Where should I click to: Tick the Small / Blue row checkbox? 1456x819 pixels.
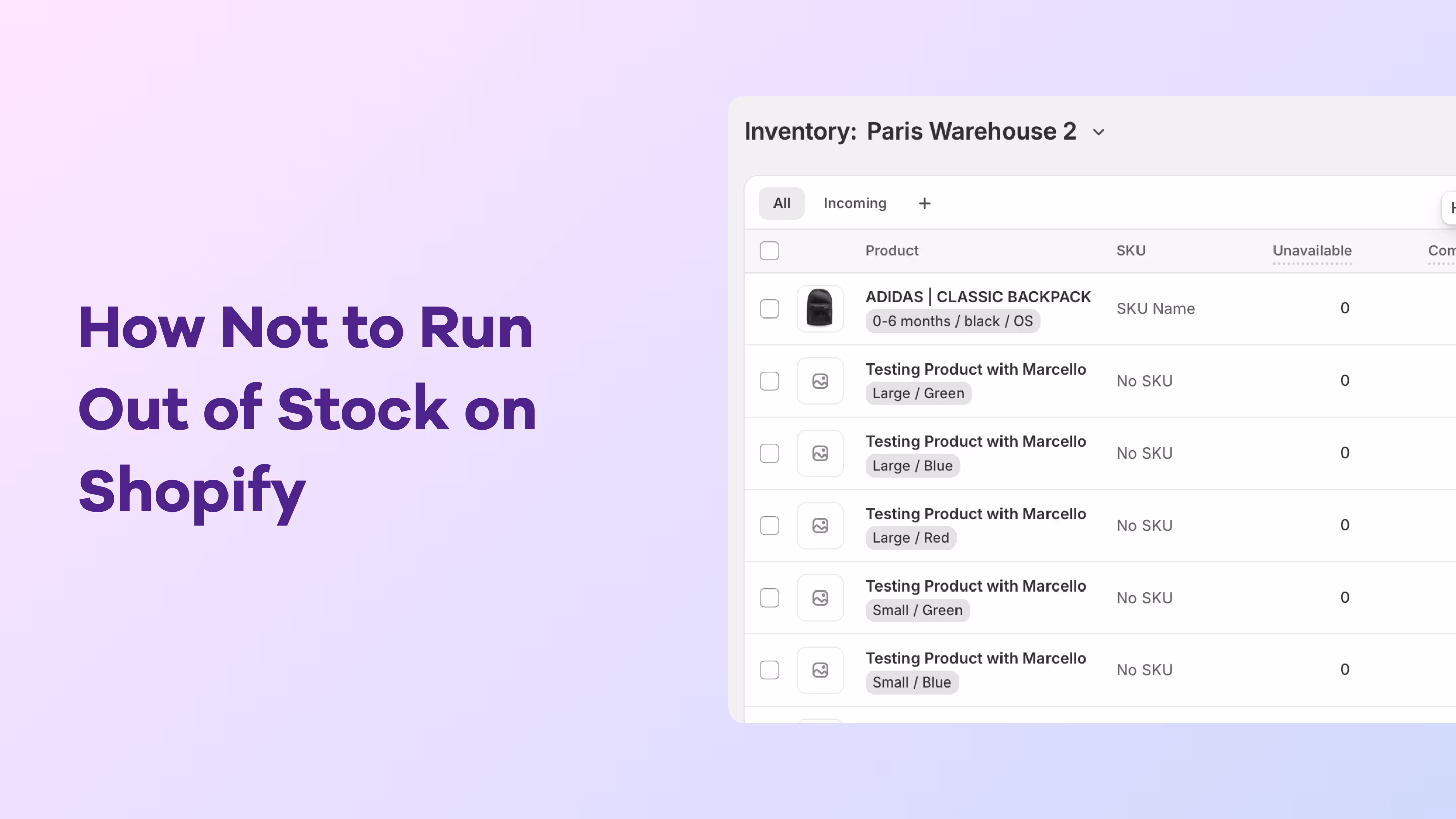pyautogui.click(x=769, y=670)
